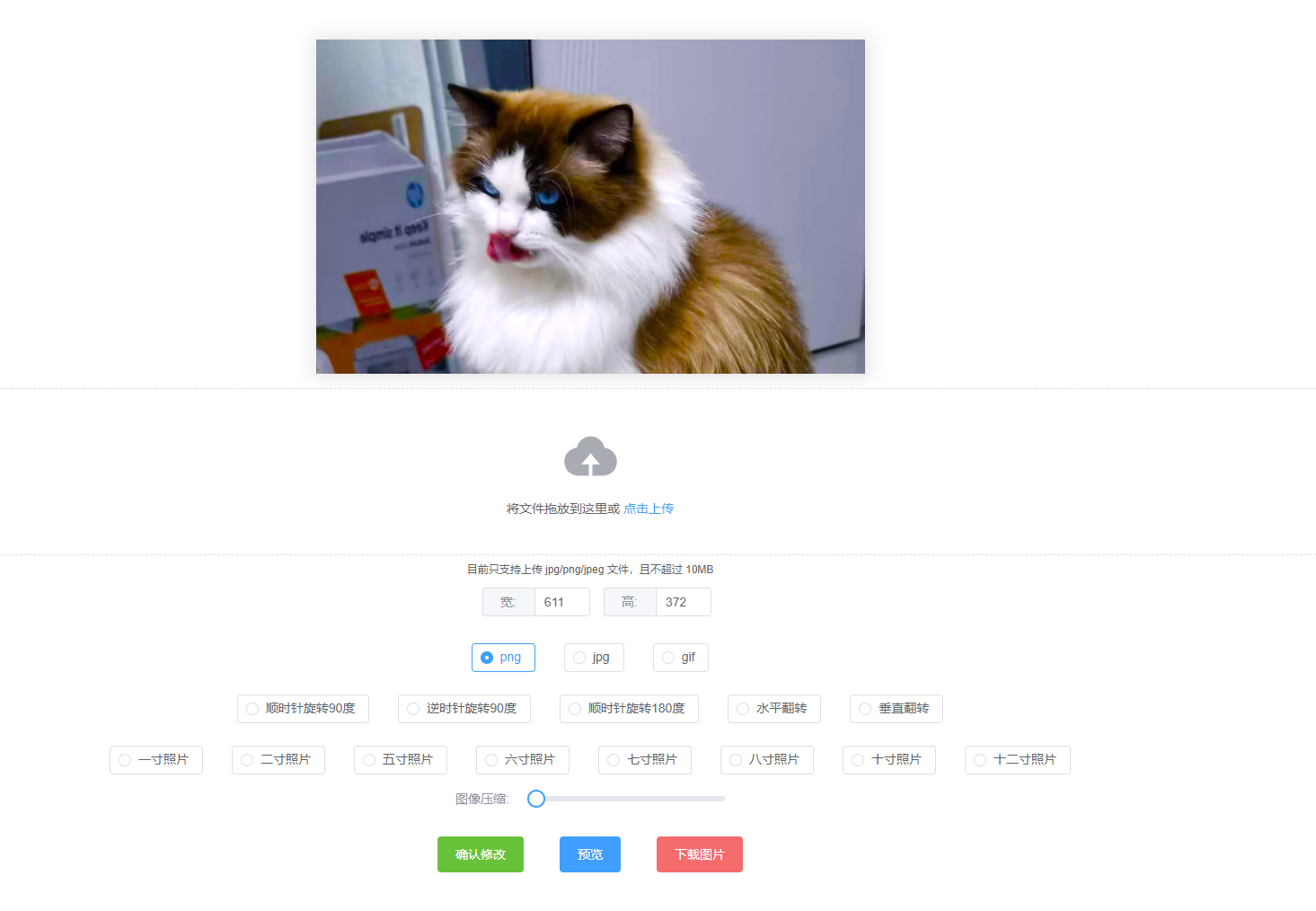The width and height of the screenshot is (1316, 911).
Task: Open the 点击上传 upload link
Action: pos(649,509)
